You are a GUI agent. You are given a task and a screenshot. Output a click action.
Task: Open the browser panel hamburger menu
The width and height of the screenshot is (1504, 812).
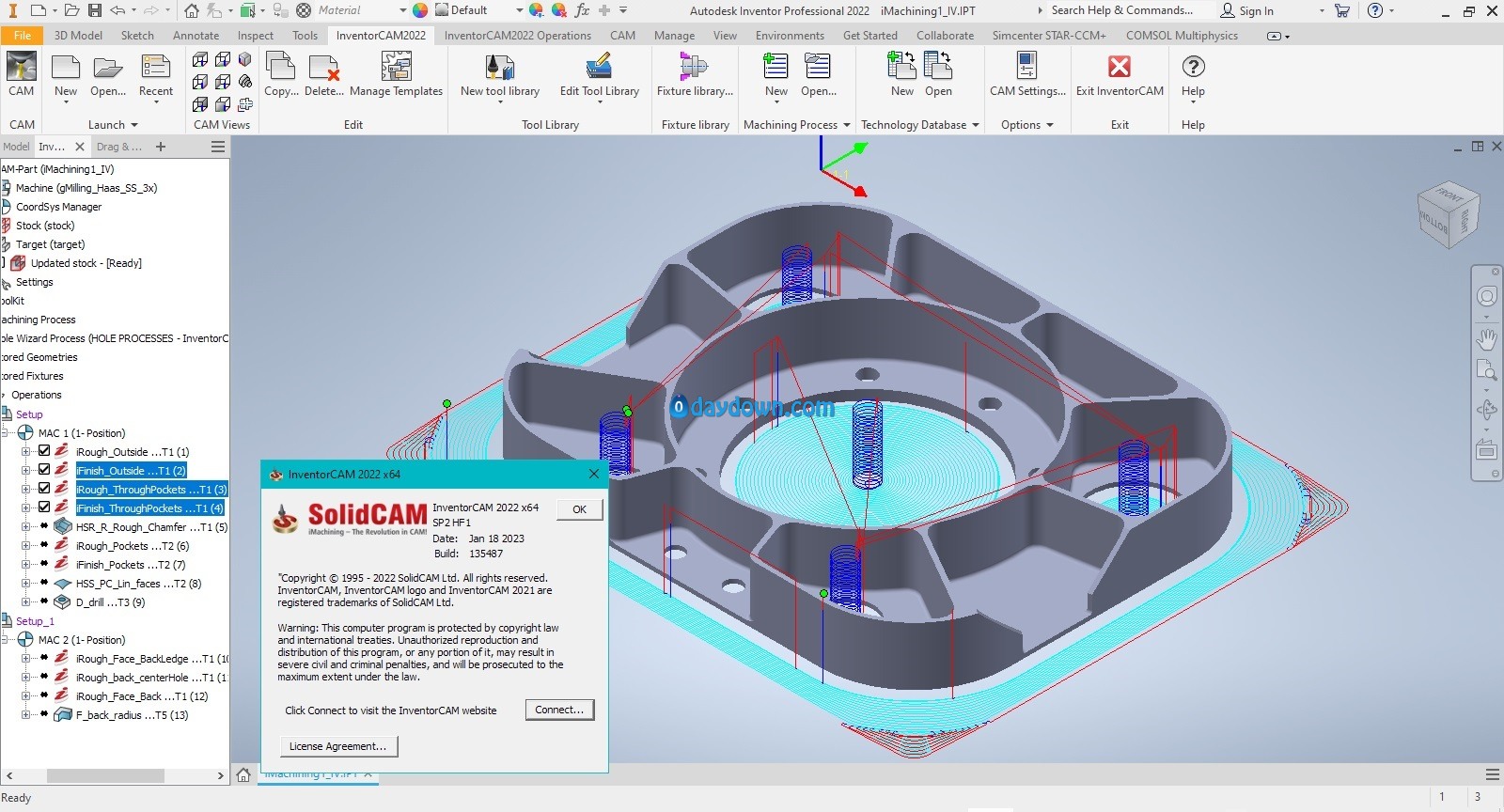click(218, 147)
